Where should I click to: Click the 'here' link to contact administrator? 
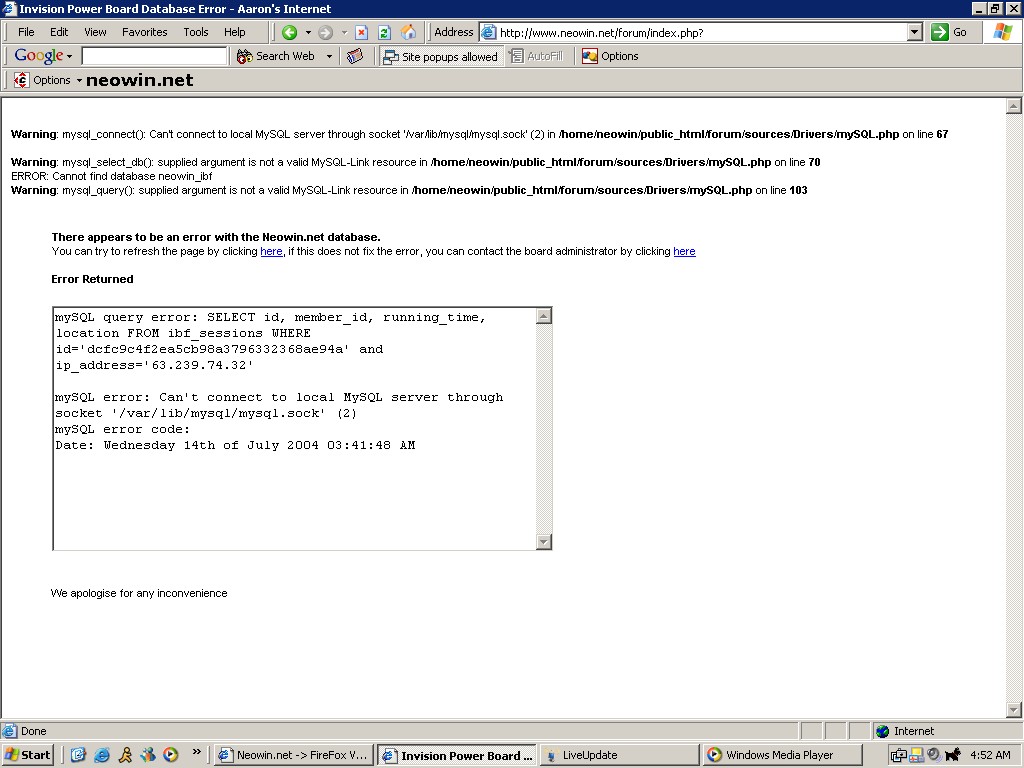(x=684, y=251)
